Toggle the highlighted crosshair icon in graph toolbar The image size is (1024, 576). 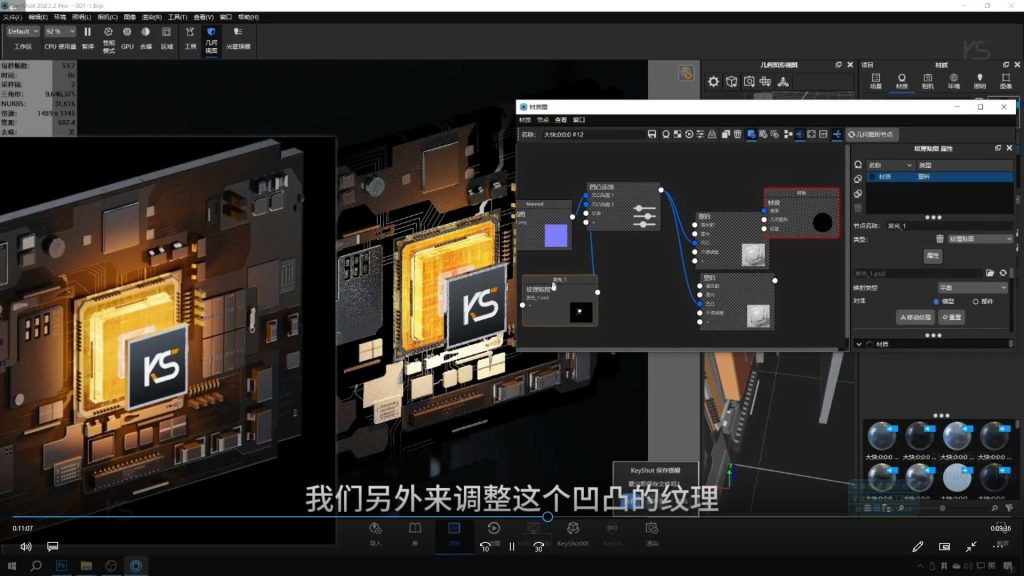837,134
